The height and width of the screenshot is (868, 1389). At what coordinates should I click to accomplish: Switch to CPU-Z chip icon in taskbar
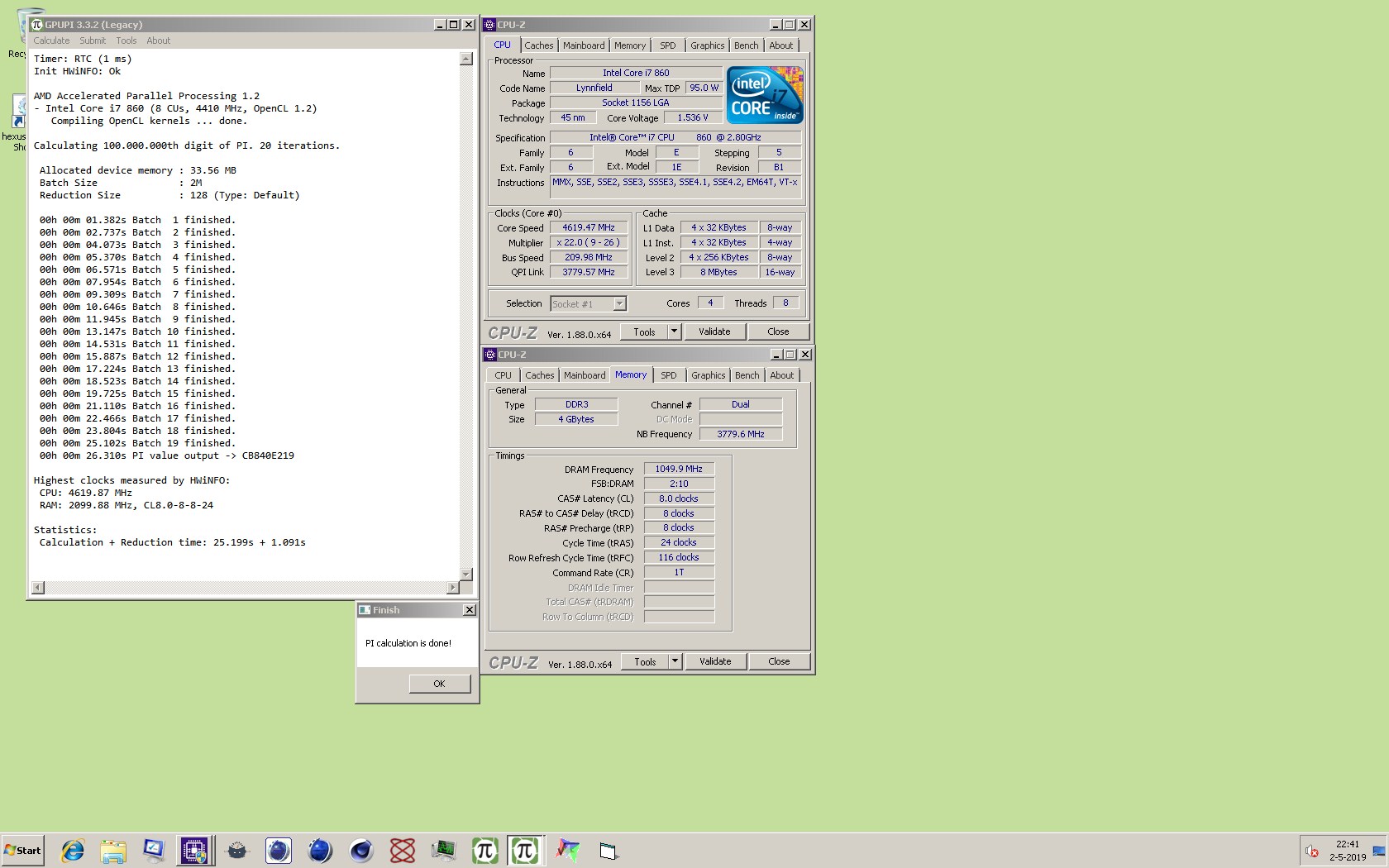click(195, 850)
